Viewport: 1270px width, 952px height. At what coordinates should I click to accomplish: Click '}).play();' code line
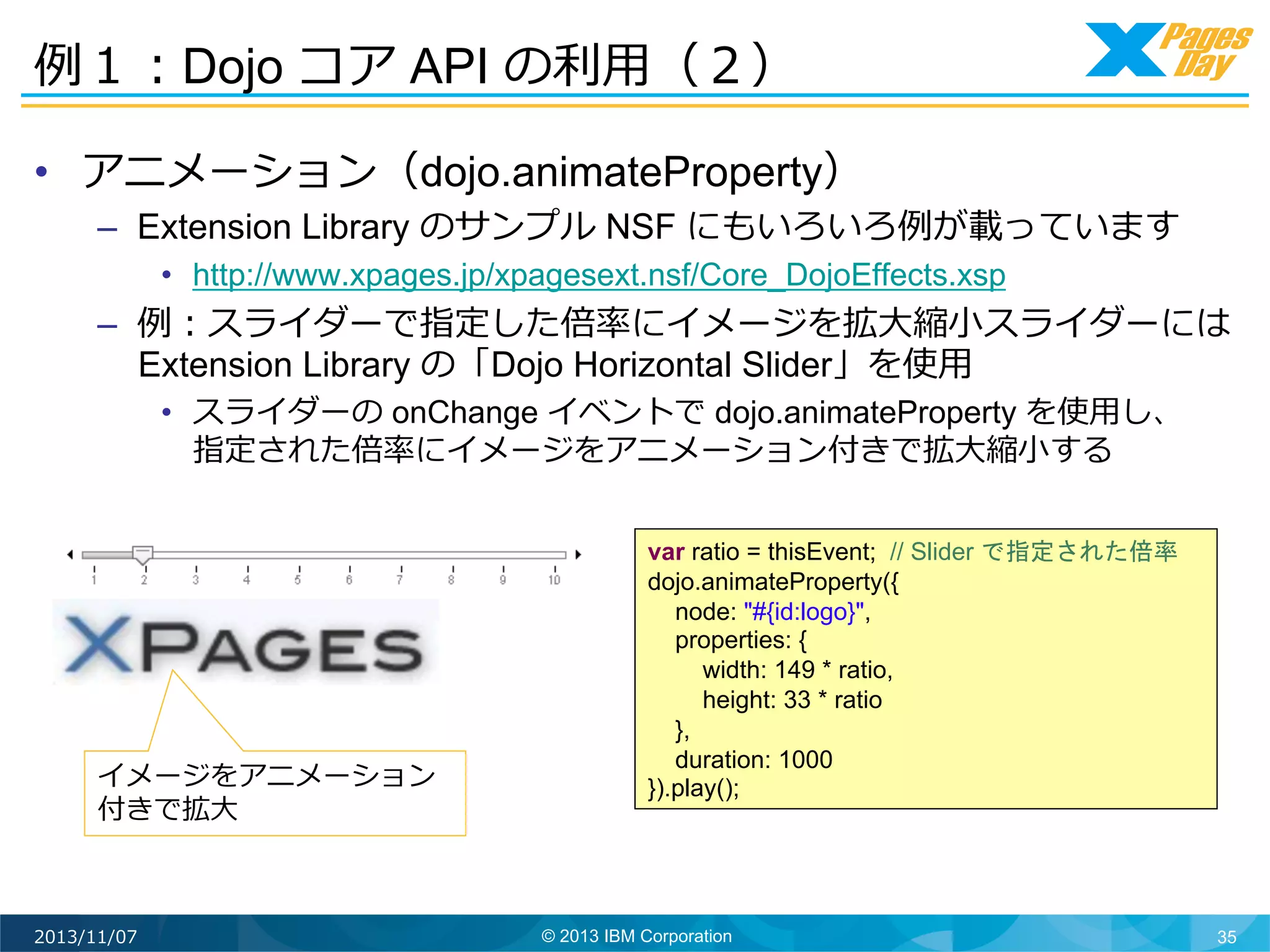(693, 788)
